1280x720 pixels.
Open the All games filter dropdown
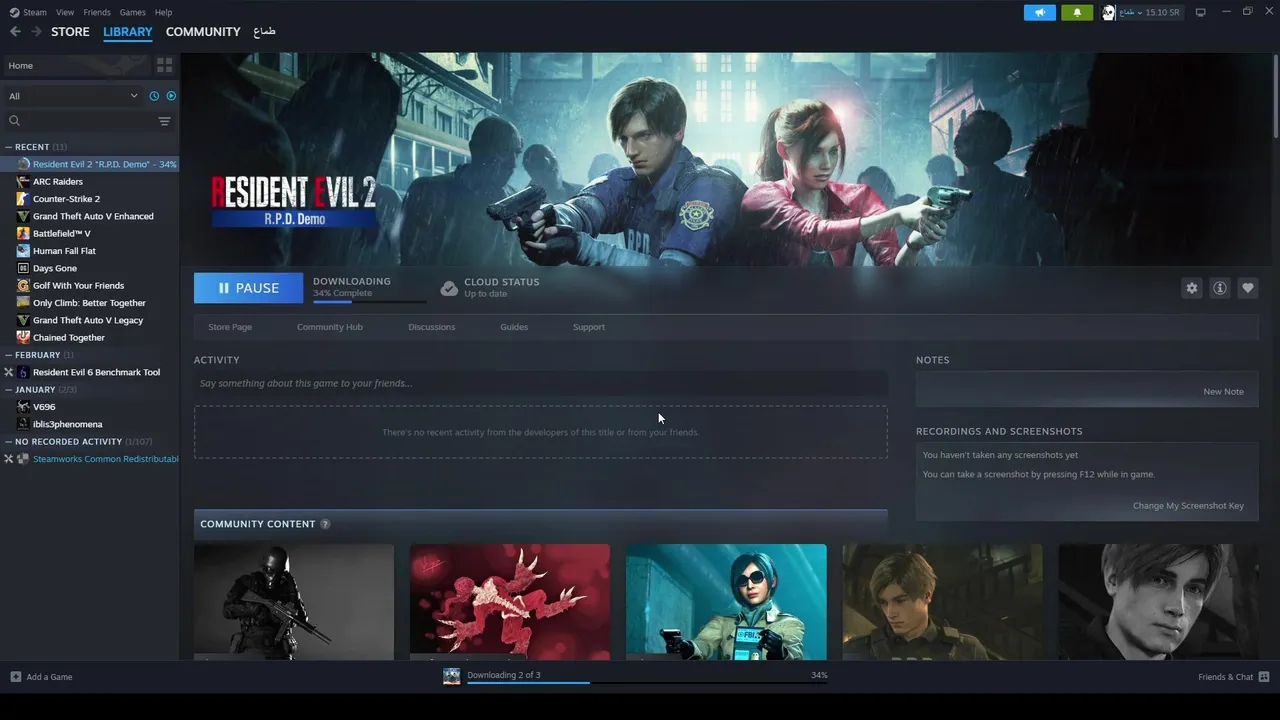[73, 96]
